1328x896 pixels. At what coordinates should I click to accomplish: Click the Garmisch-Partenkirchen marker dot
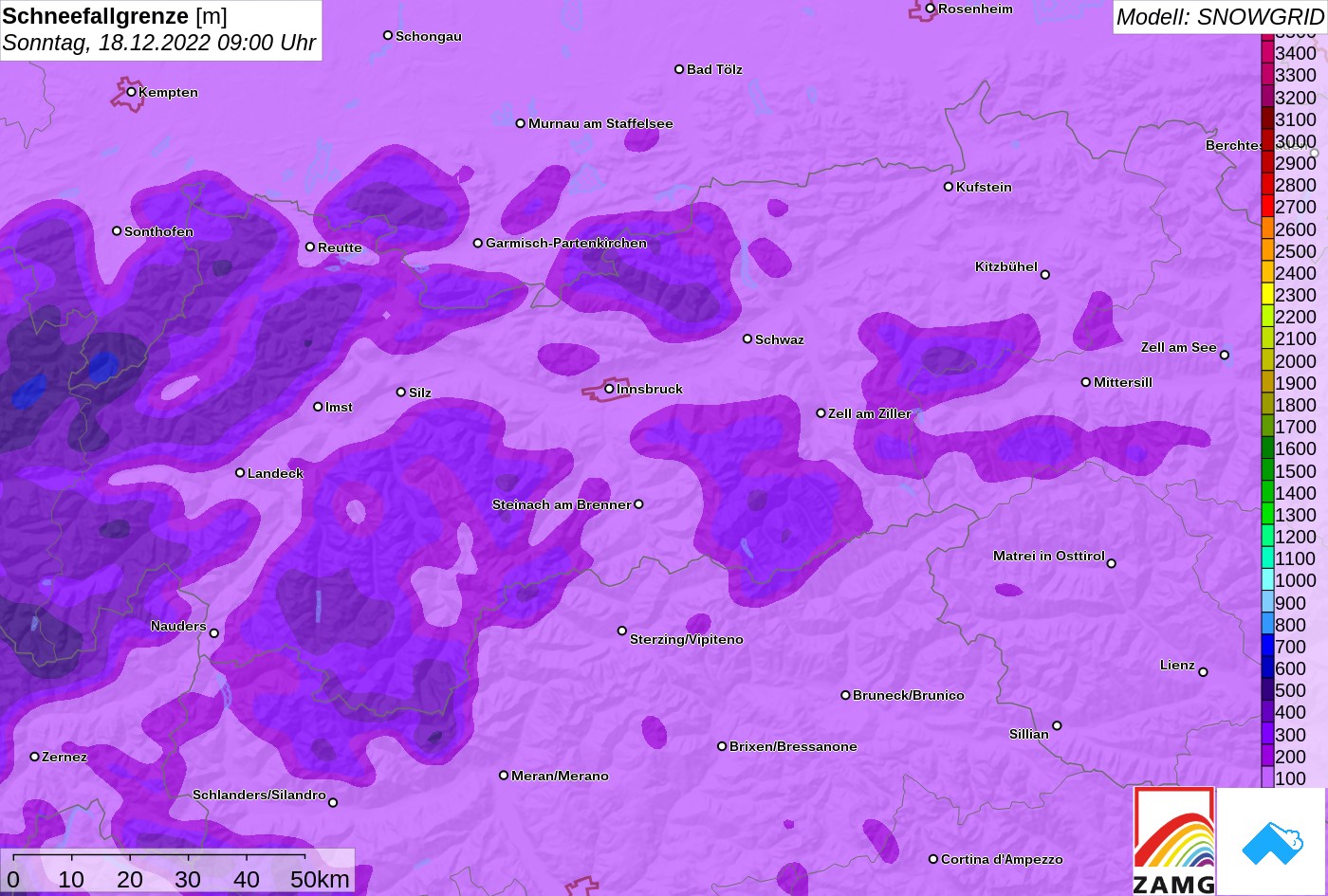coord(478,243)
